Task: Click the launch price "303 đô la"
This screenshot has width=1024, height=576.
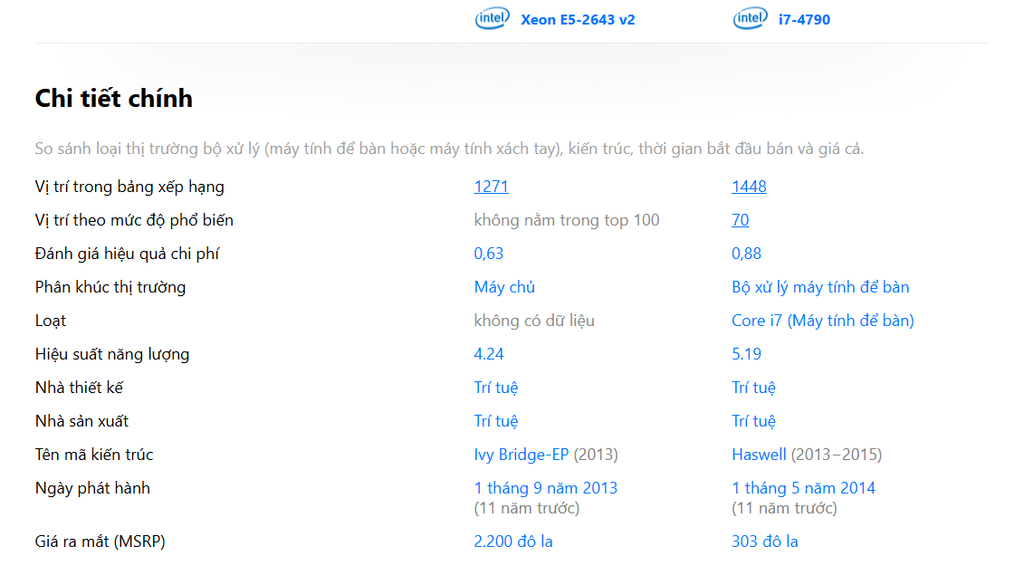Action: point(765,541)
